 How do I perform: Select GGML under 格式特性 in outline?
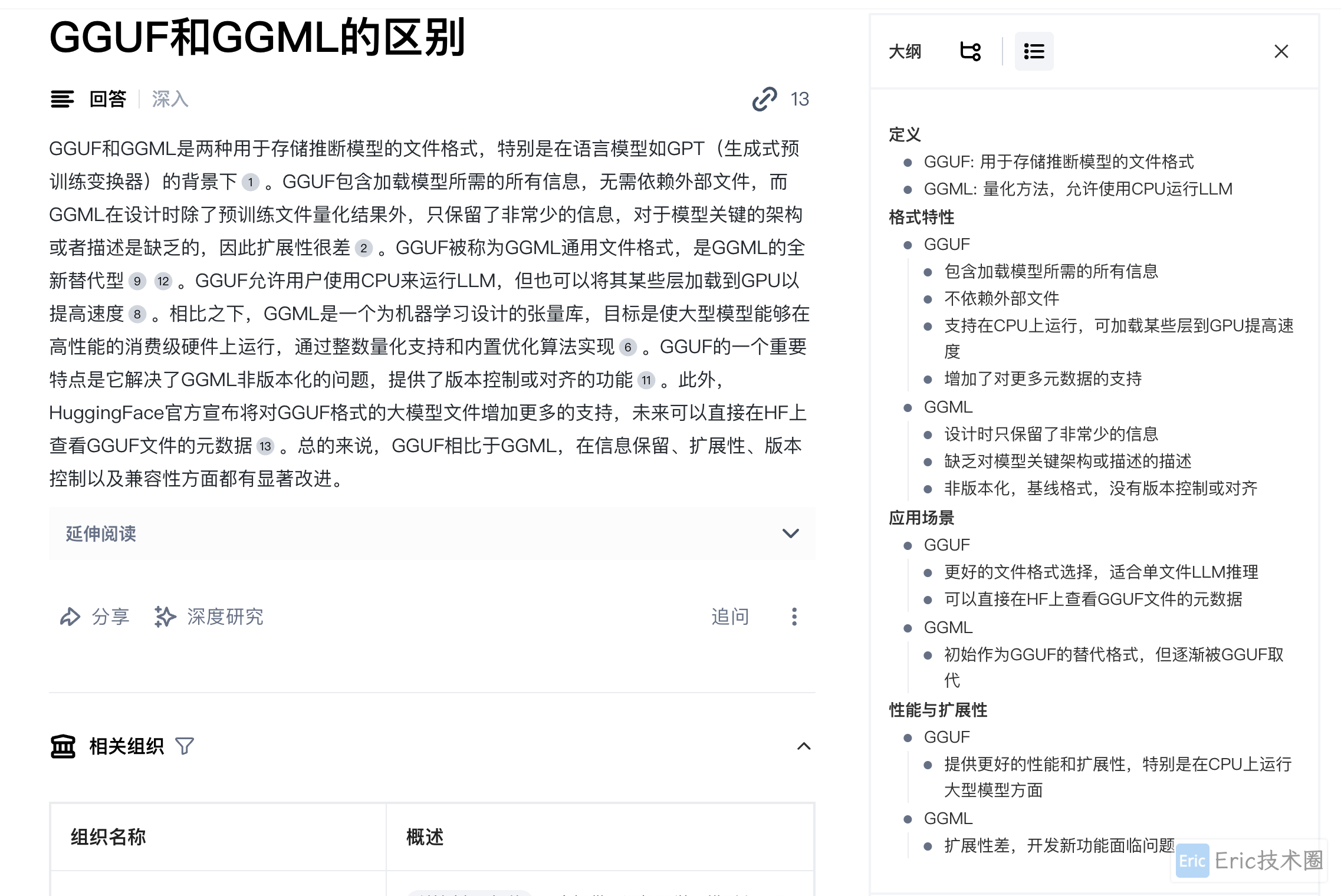pos(948,407)
